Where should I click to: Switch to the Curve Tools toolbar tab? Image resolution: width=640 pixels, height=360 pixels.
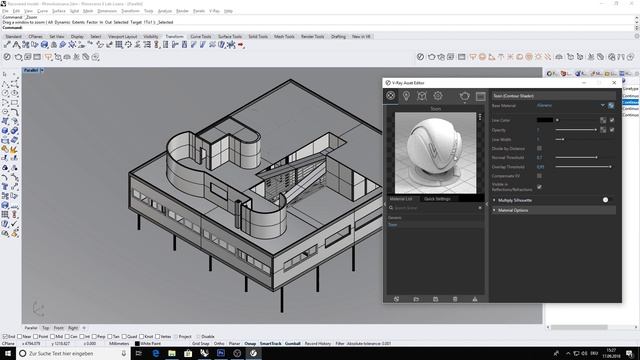tap(201, 36)
